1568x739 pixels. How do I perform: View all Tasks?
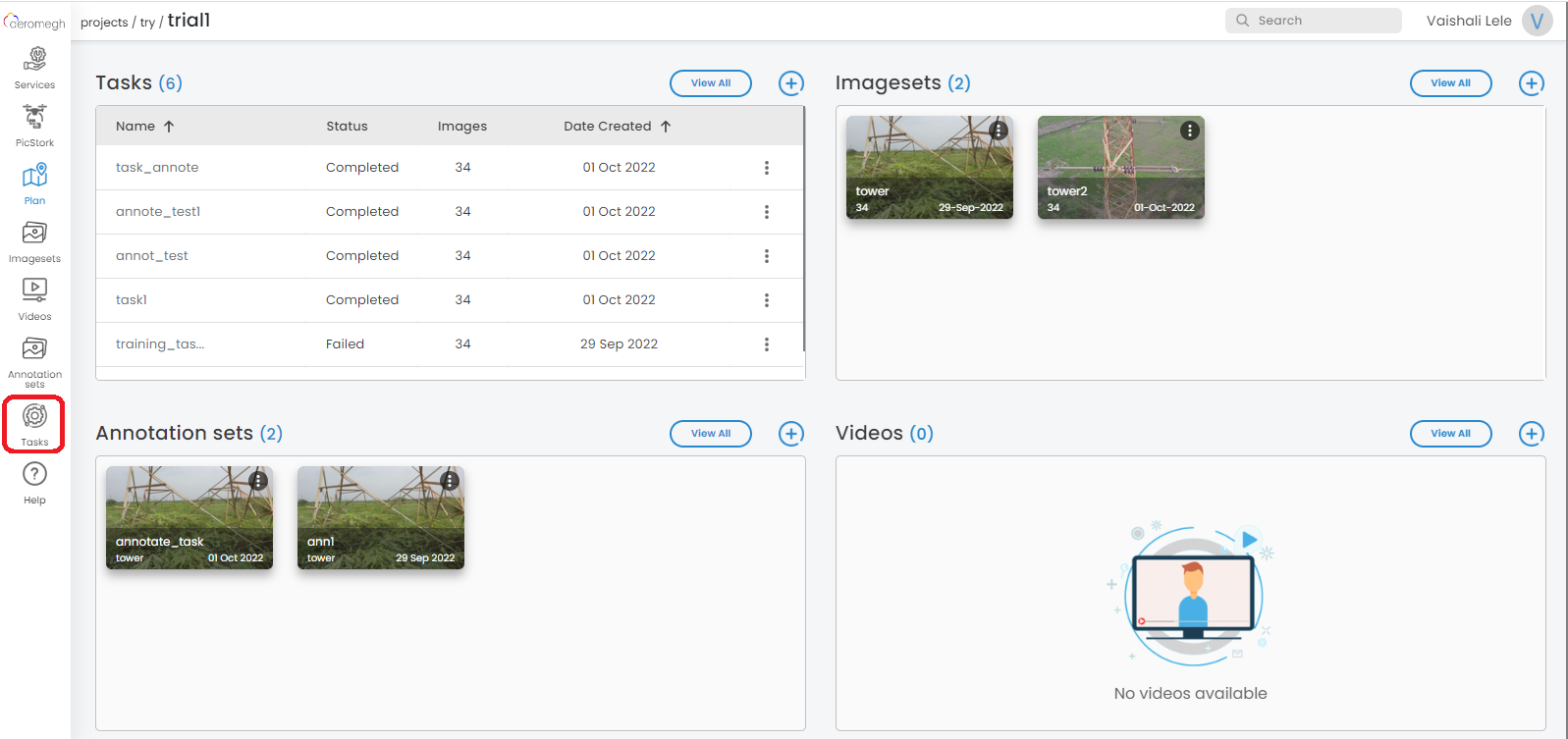(711, 83)
